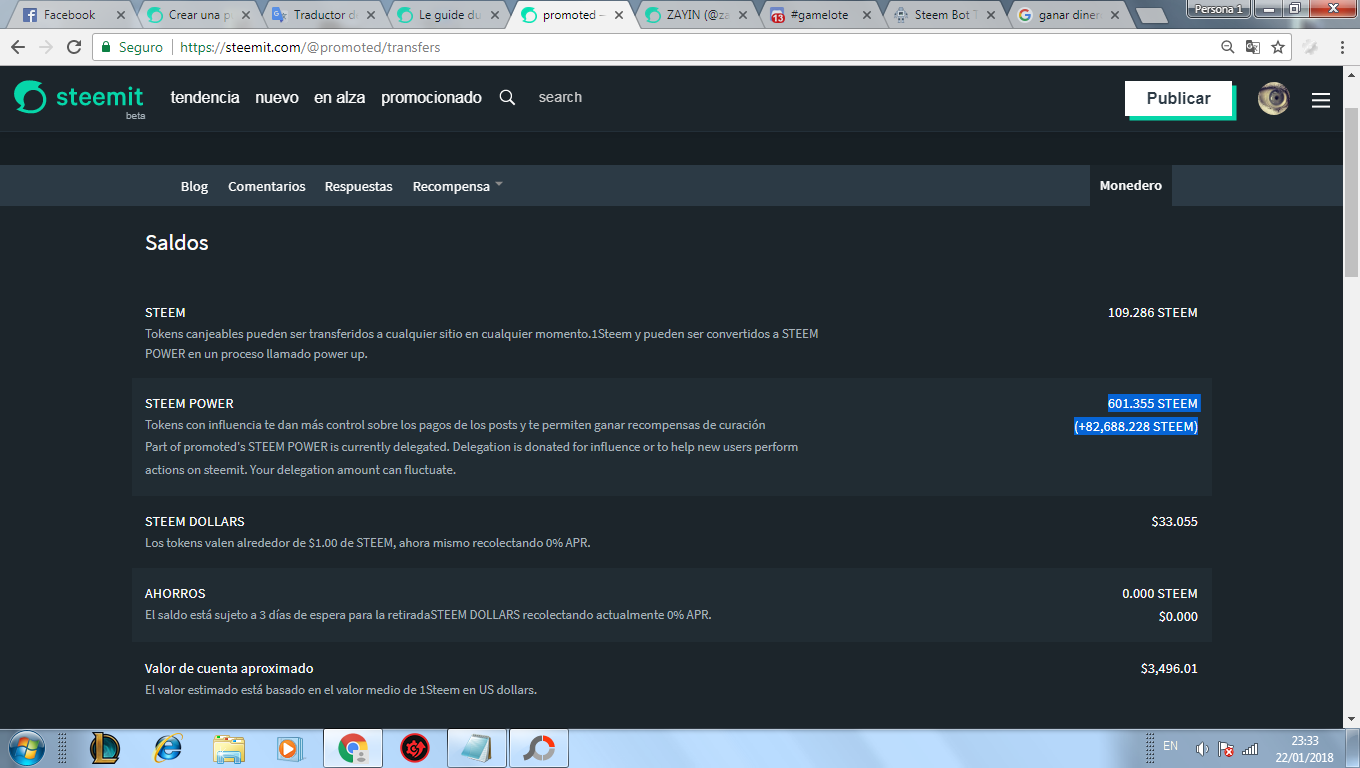Click the network signal icon in the tray
The image size is (1360, 768).
pyautogui.click(x=1250, y=748)
